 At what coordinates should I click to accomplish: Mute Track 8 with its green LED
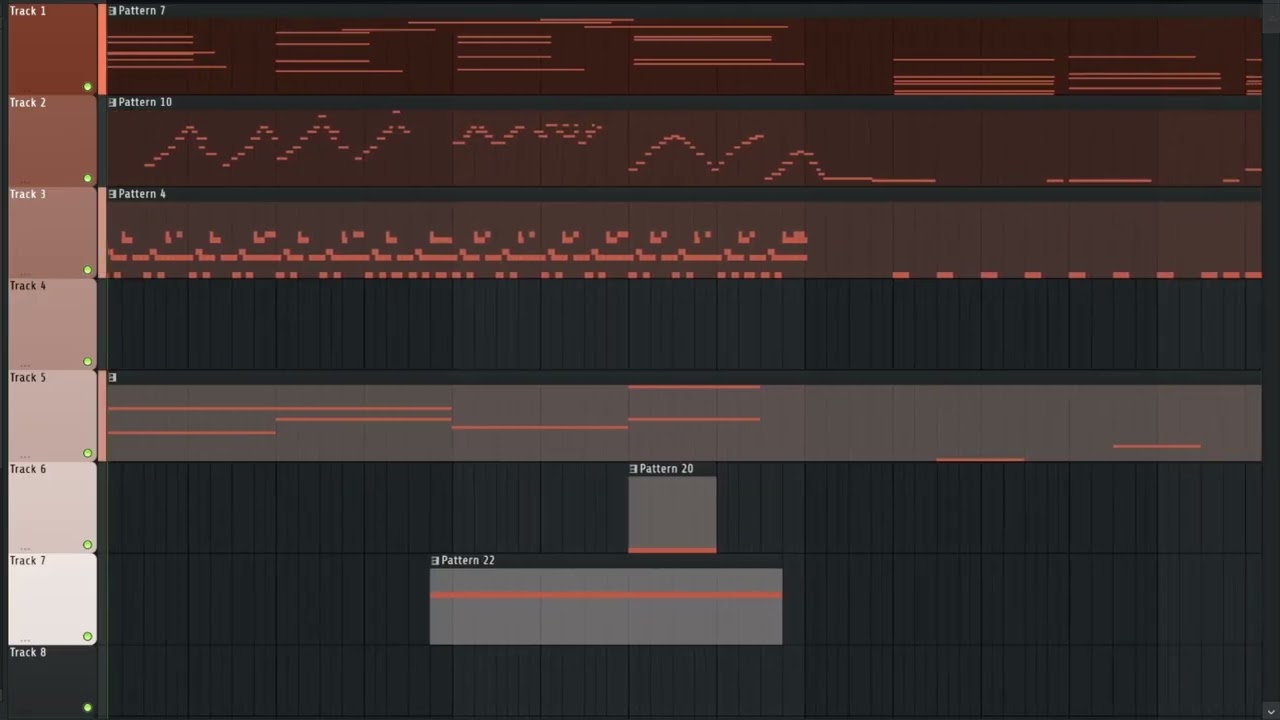pyautogui.click(x=88, y=708)
